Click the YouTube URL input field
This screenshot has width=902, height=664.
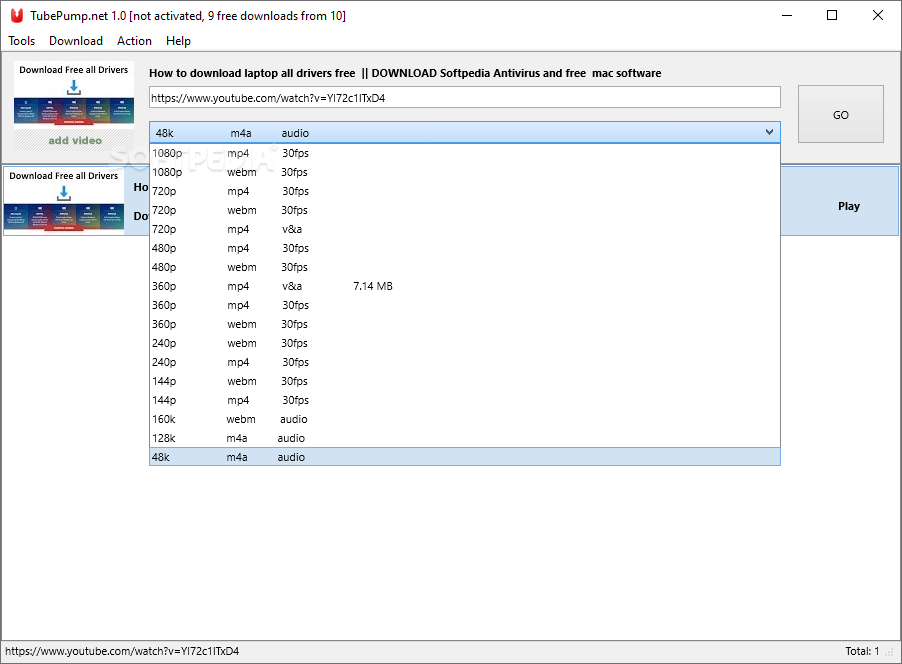pyautogui.click(x=465, y=98)
